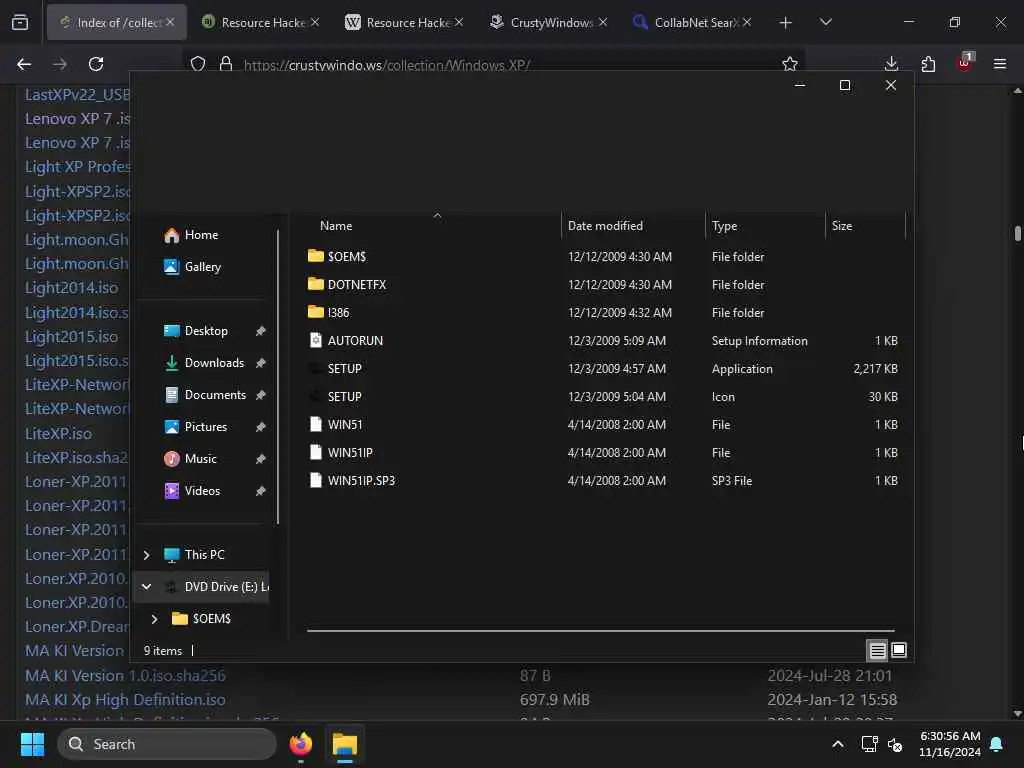Go to Home in navigation pane
The height and width of the screenshot is (768, 1024).
click(x=191, y=235)
